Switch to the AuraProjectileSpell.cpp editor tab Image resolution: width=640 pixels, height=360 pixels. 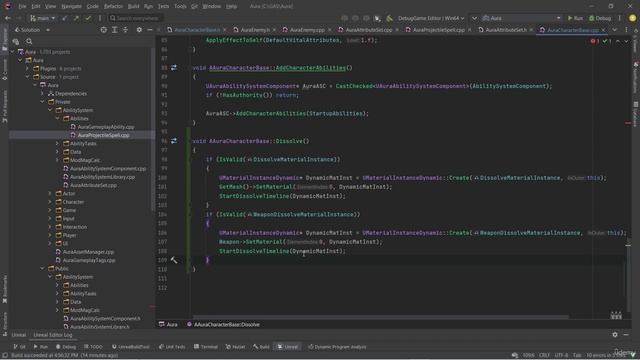click(438, 30)
